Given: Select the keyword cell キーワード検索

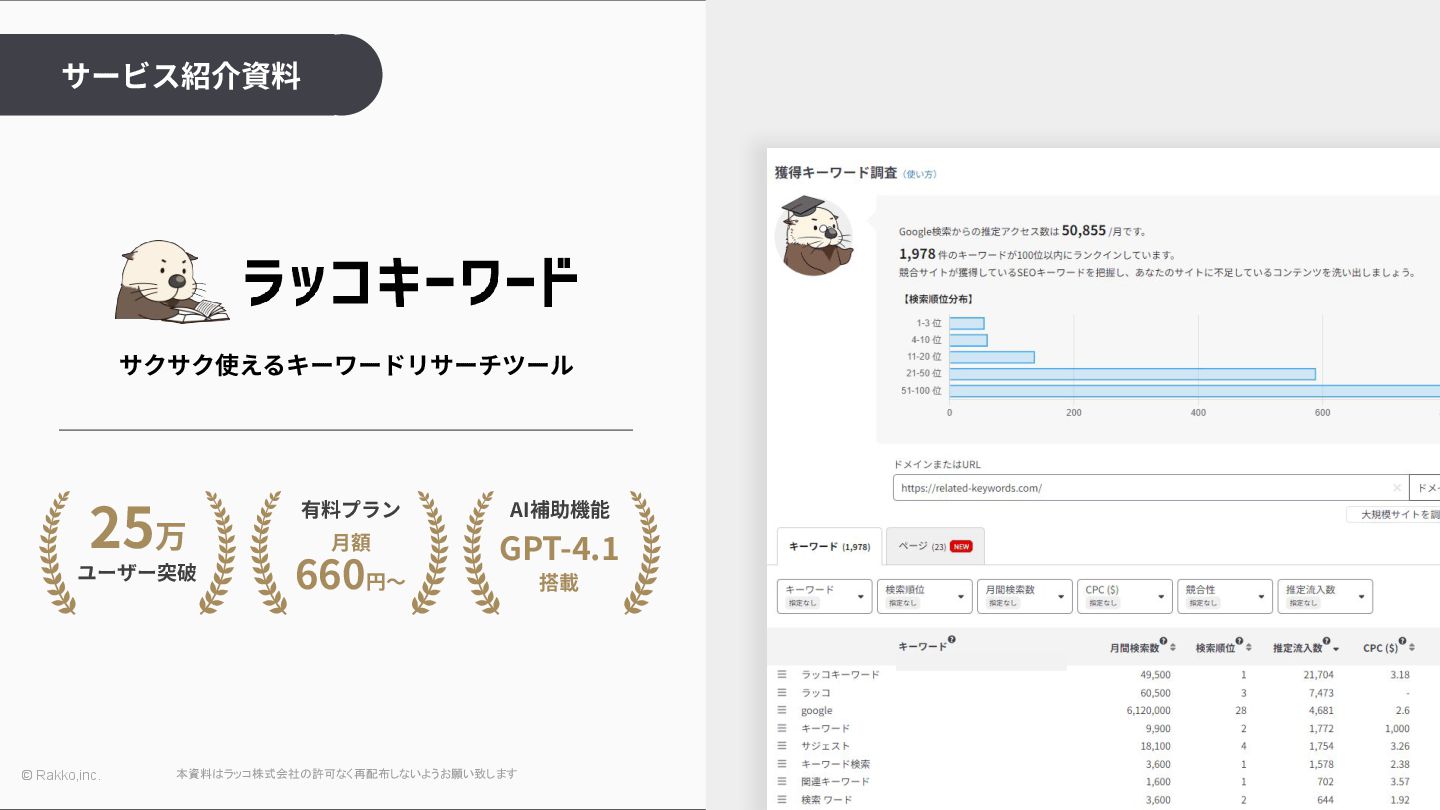Looking at the screenshot, I should coord(835,764).
